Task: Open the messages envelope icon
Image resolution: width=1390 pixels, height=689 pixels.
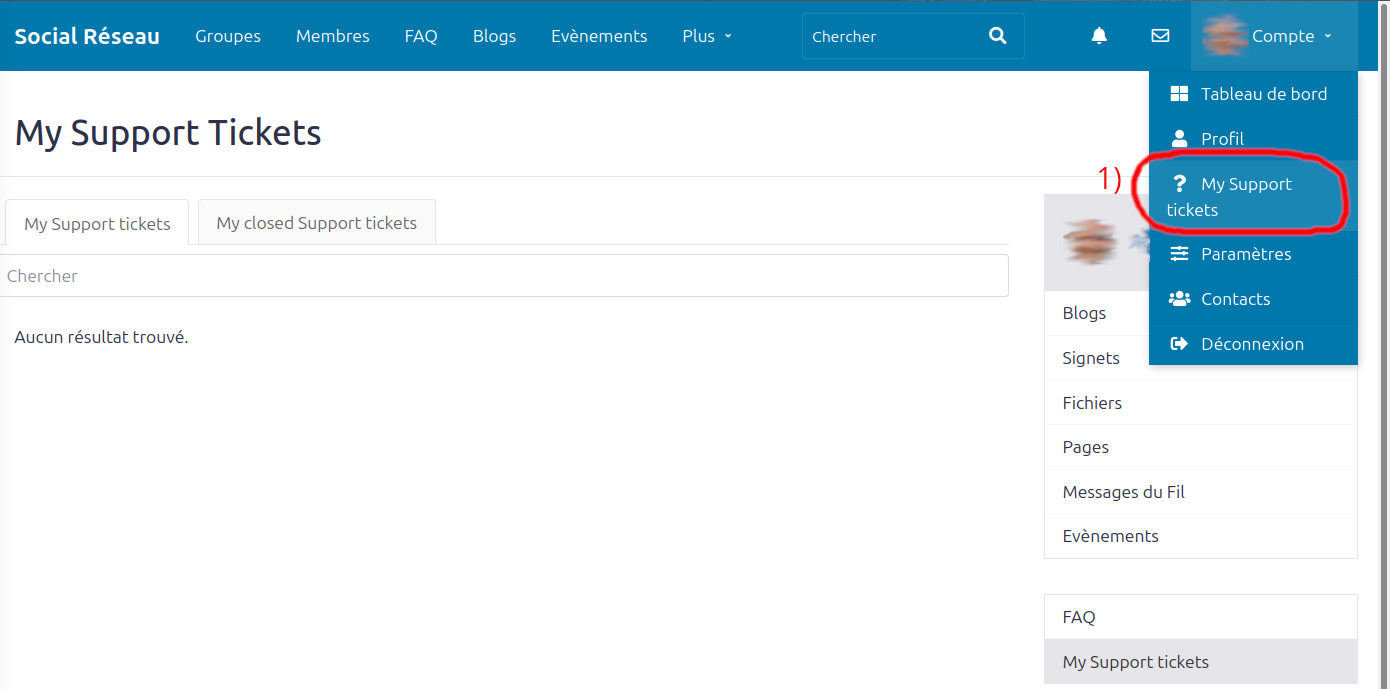Action: click(x=1160, y=36)
